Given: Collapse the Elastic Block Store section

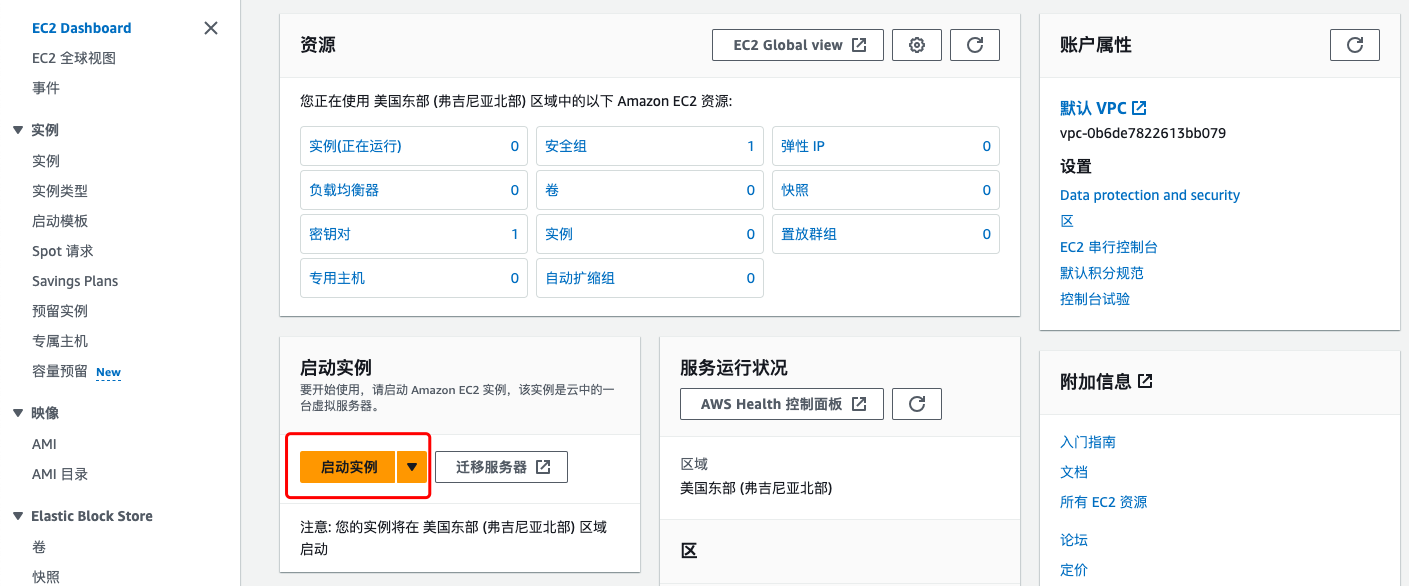Looking at the screenshot, I should tap(17, 516).
